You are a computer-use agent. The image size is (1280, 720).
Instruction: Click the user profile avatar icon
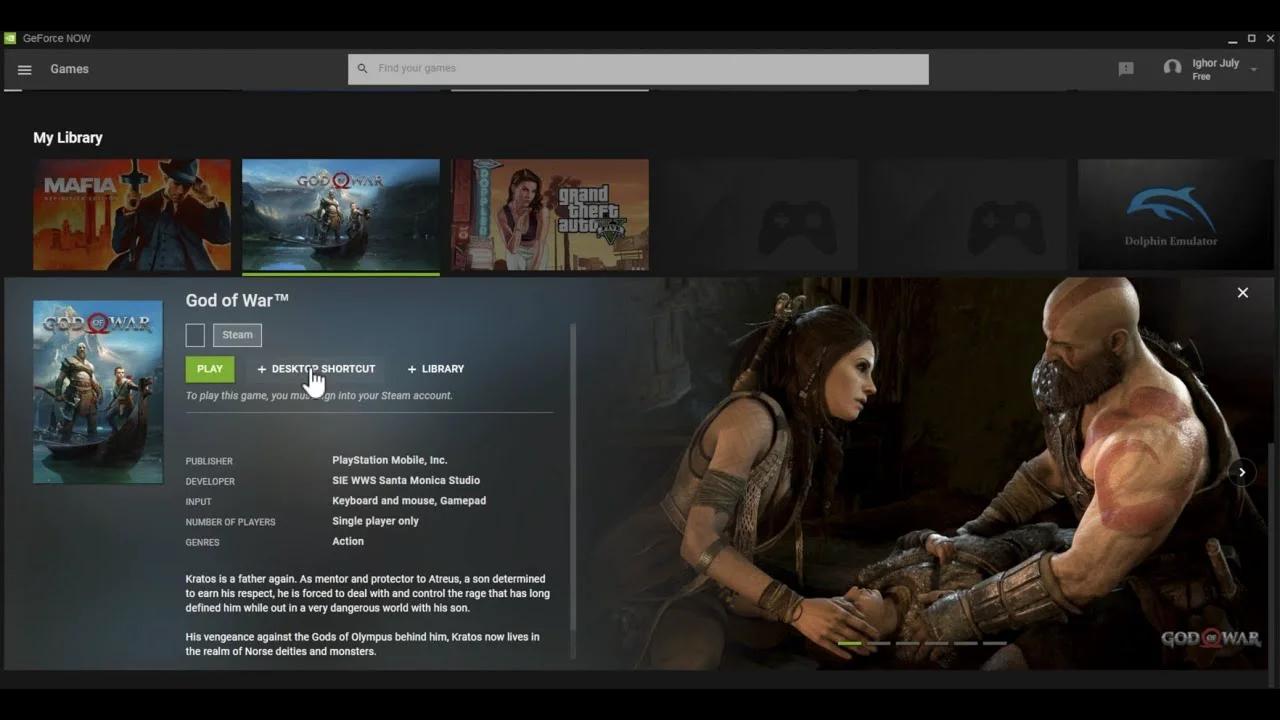tap(1172, 68)
